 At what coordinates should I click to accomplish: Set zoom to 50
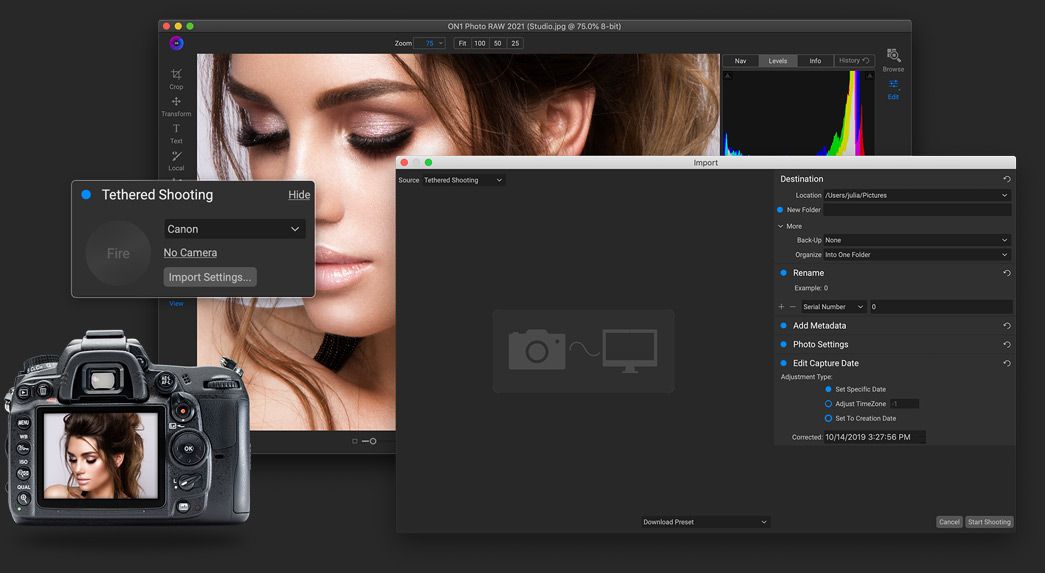[497, 43]
